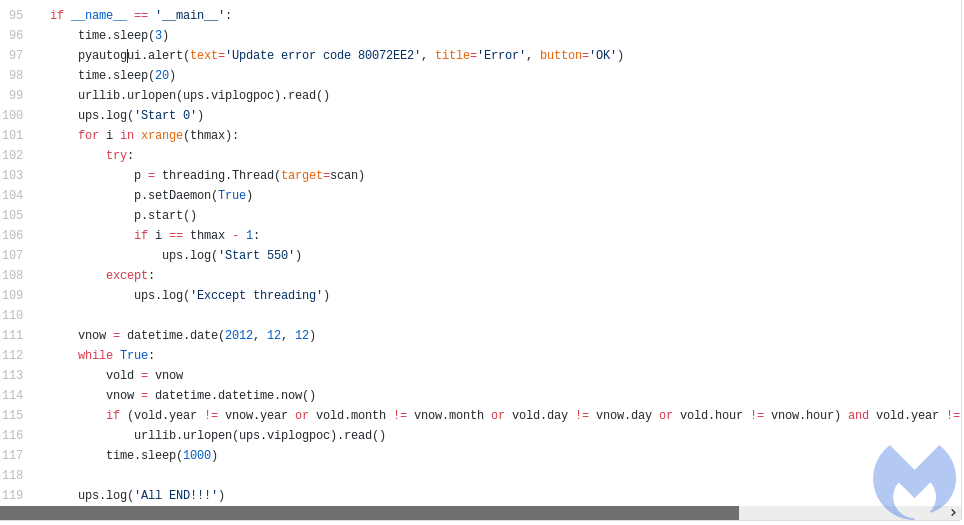Select line number 101 in the gutter
This screenshot has width=964, height=525.
click(x=12, y=136)
